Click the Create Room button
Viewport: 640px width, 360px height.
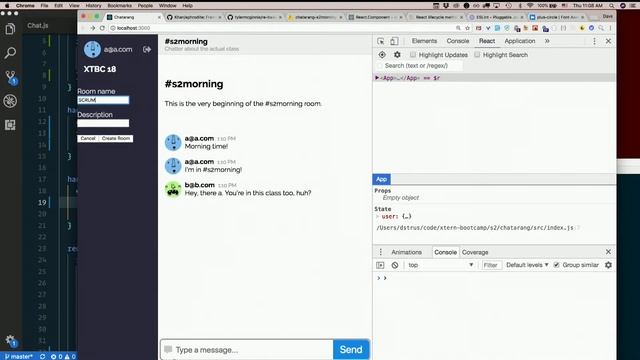tap(116, 138)
